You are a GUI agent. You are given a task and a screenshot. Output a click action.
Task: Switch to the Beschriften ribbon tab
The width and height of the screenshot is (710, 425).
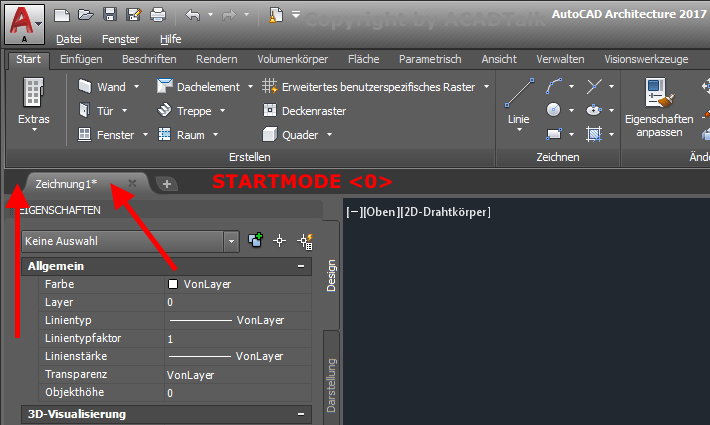pos(149,59)
